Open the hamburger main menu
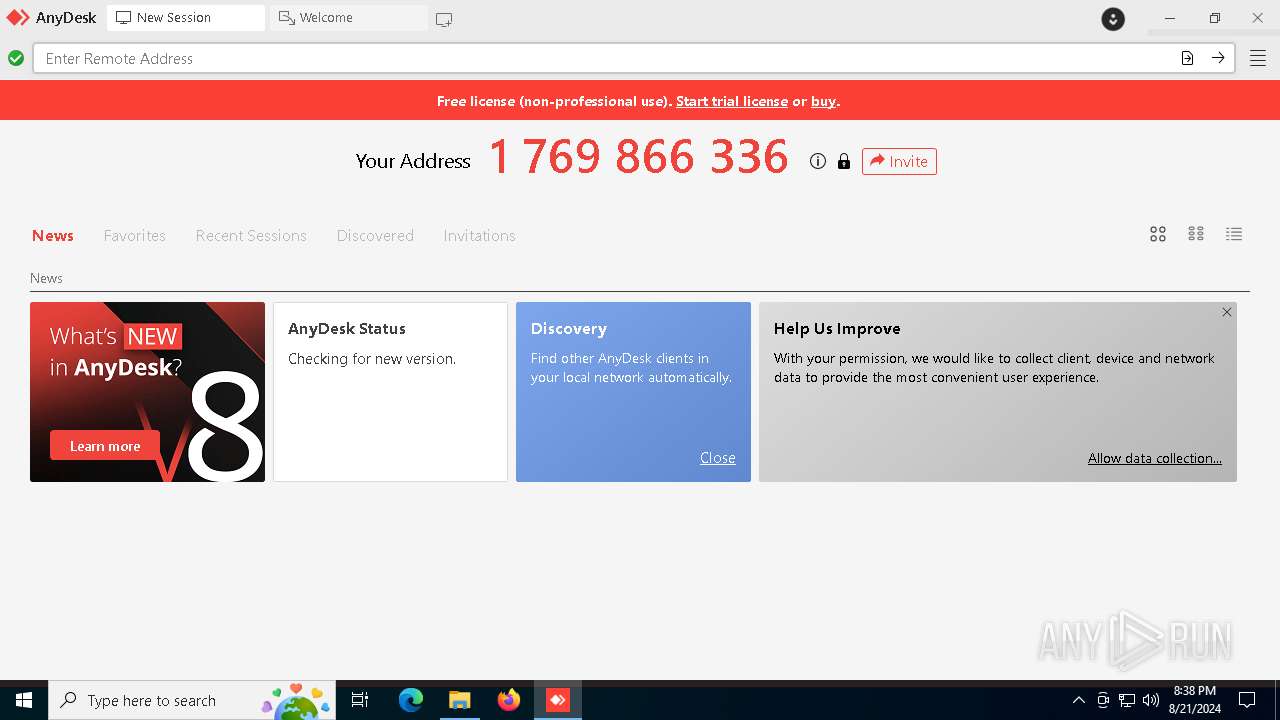Image resolution: width=1280 pixels, height=720 pixels. (1258, 59)
